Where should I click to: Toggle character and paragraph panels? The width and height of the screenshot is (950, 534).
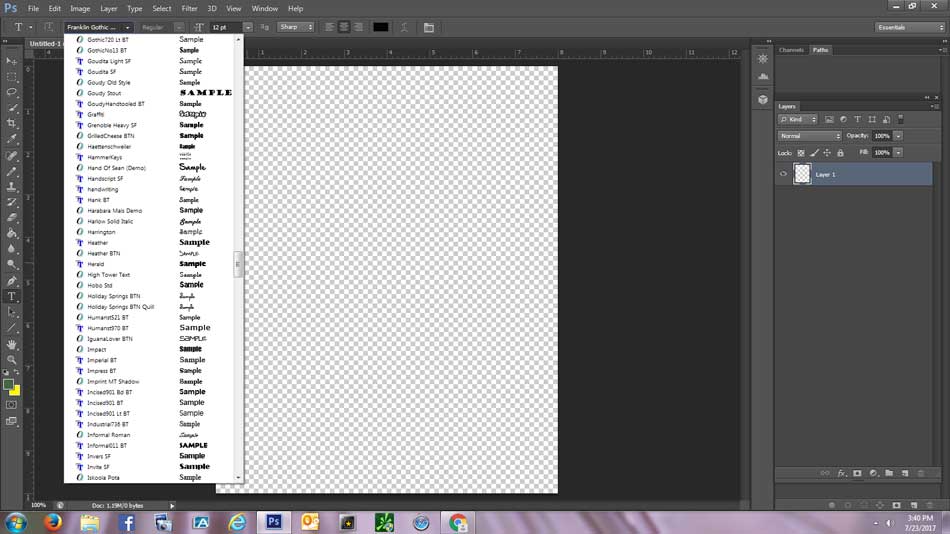(x=428, y=27)
